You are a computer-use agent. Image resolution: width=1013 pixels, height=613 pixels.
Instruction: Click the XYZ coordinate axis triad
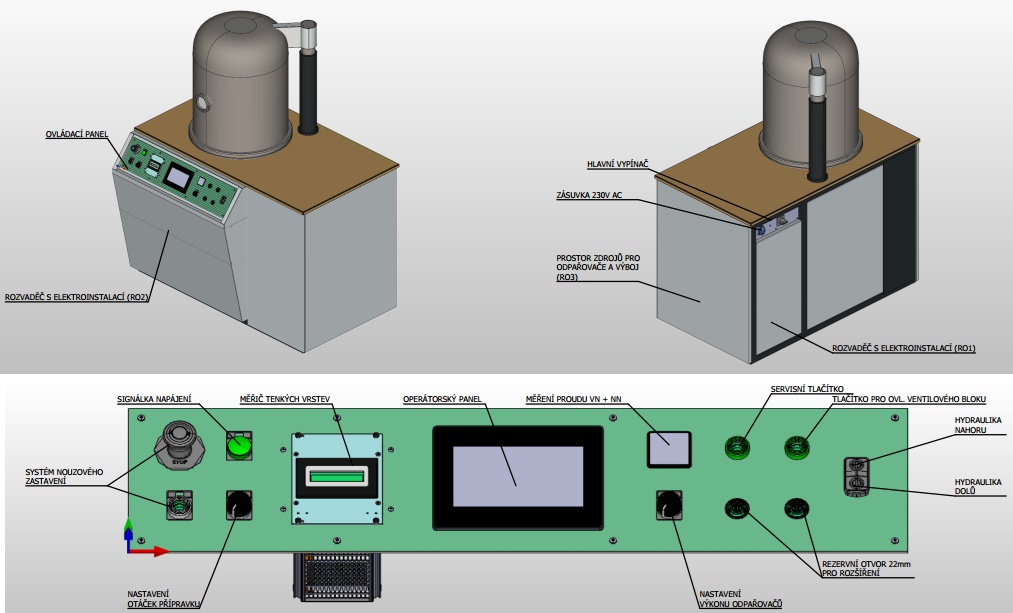(135, 539)
